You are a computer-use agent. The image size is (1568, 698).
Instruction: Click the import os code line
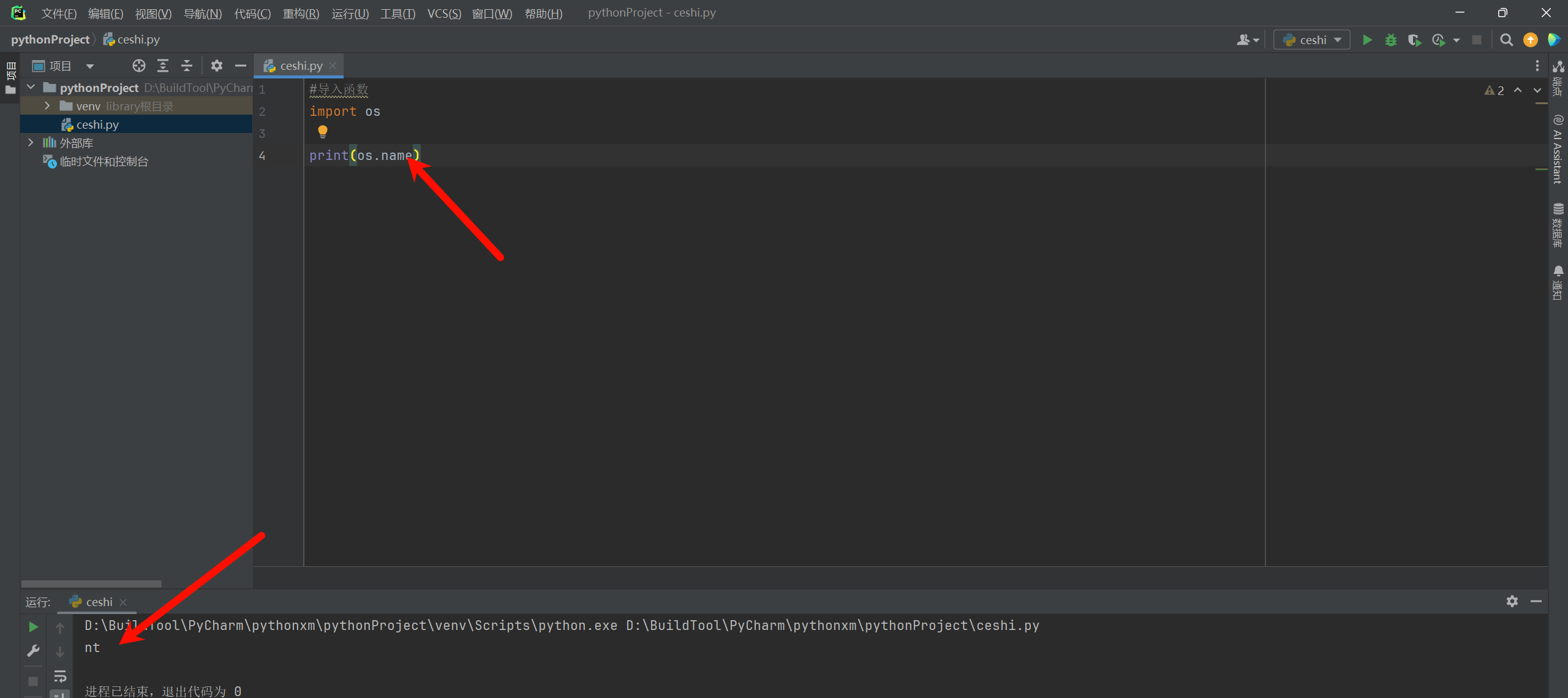[345, 112]
